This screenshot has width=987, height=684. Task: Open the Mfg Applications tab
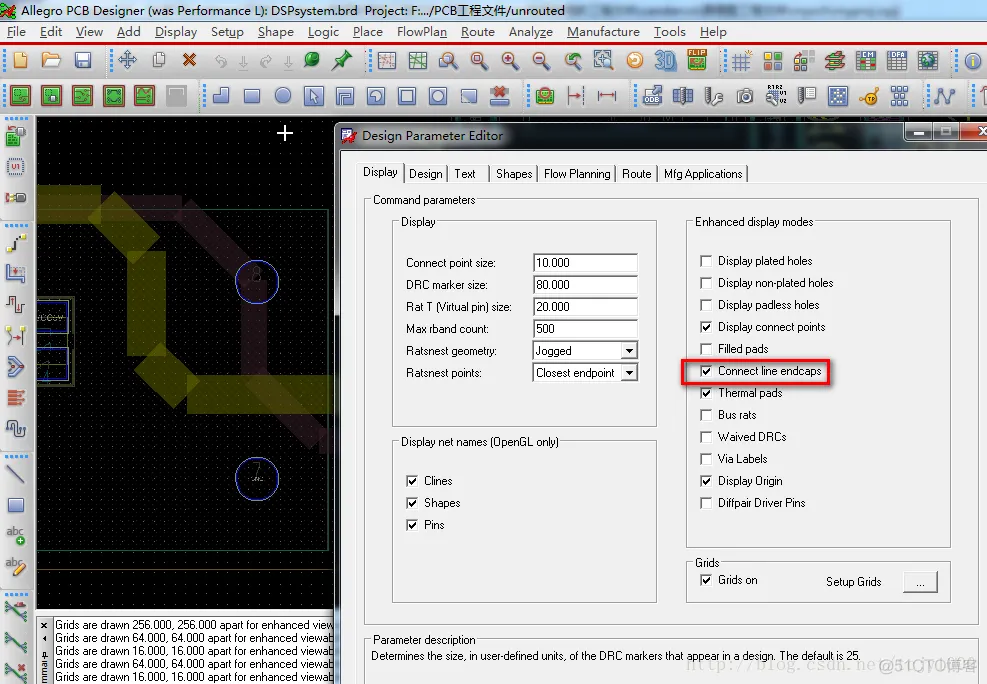(x=703, y=174)
